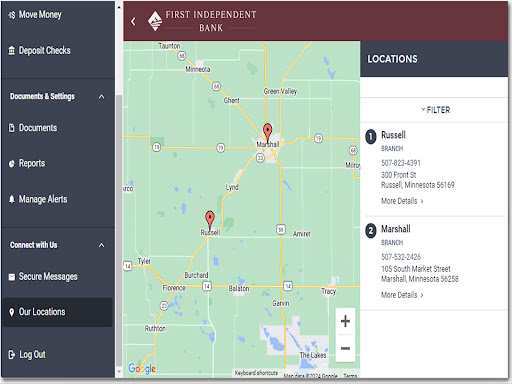Click the LOCATIONS panel heading
This screenshot has width=512, height=384.
[392, 59]
